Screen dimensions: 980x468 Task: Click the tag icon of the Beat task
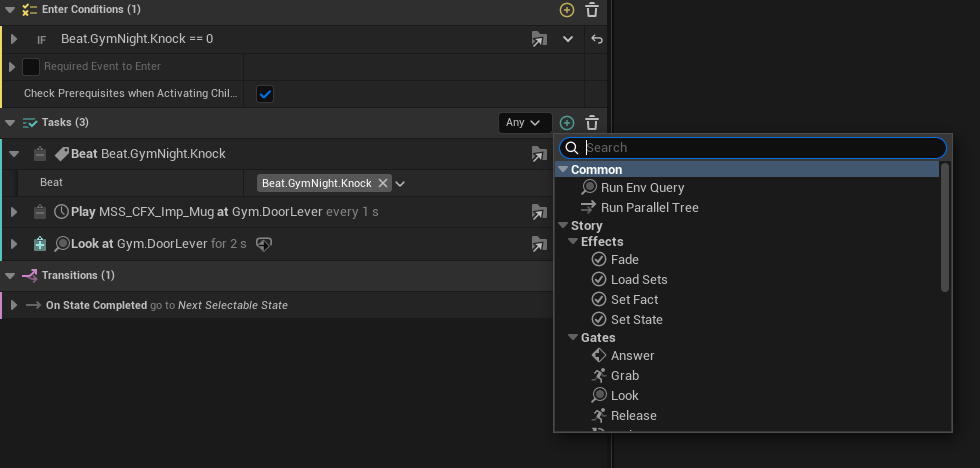click(61, 154)
